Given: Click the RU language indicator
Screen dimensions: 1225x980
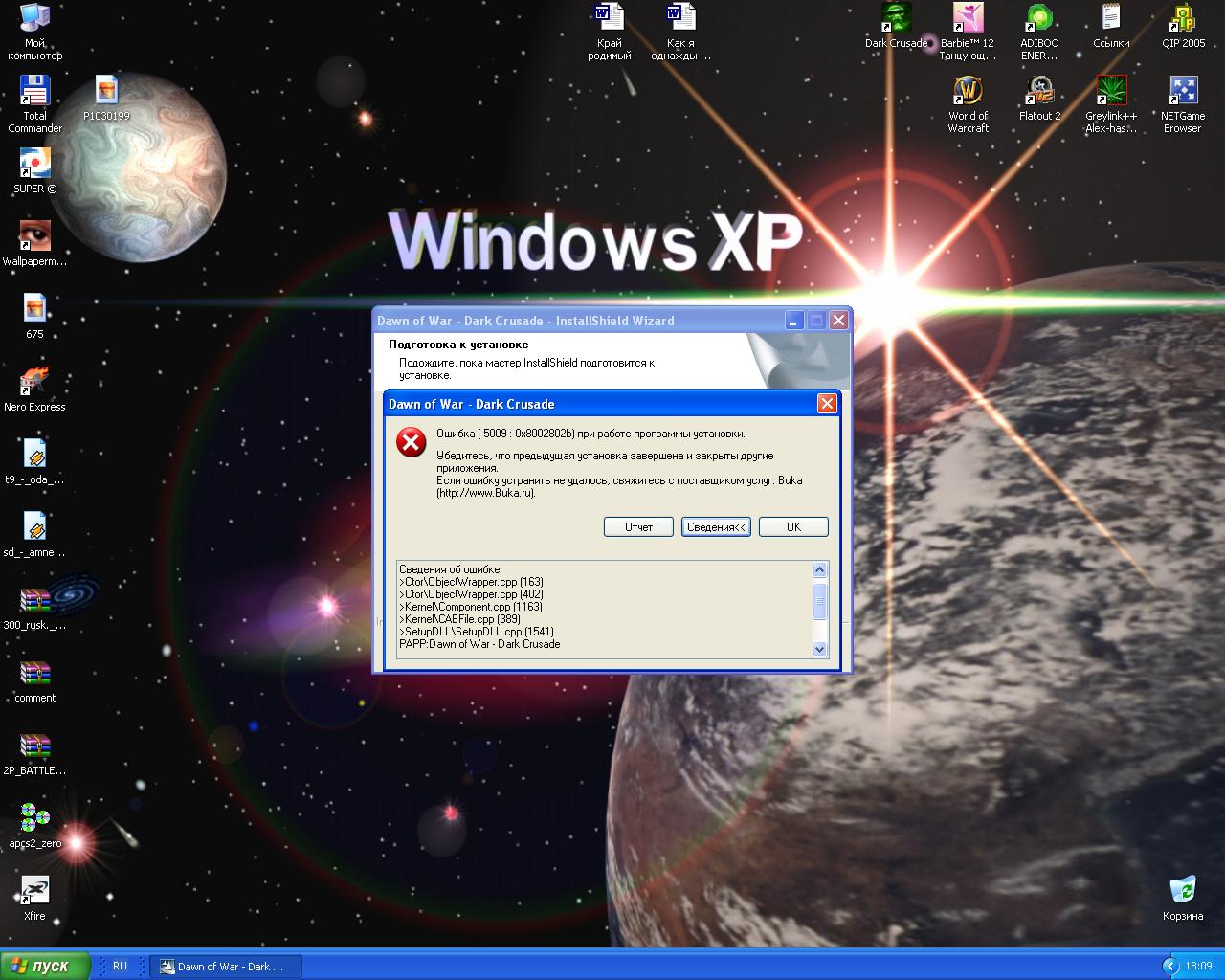Looking at the screenshot, I should 120,966.
